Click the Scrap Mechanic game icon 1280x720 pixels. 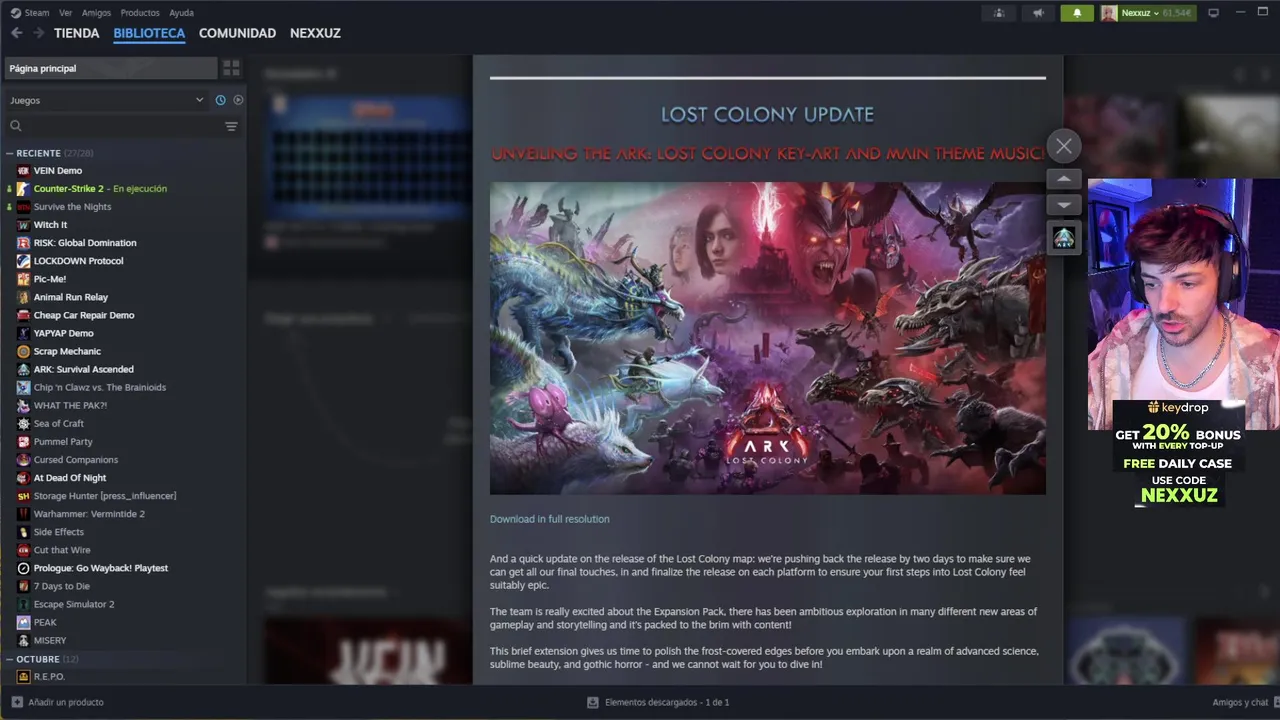[x=23, y=351]
